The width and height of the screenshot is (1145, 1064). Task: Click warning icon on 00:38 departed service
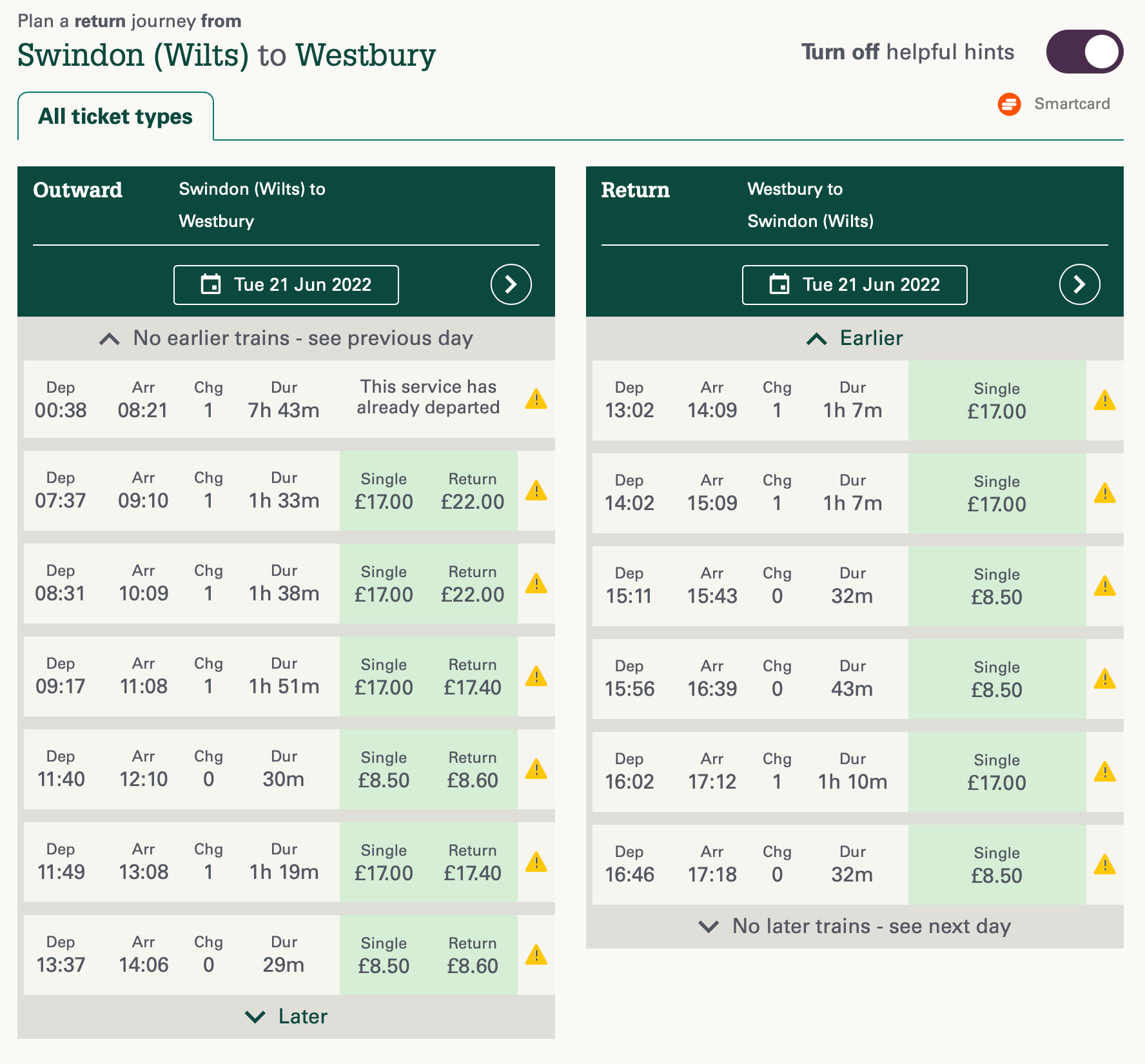click(x=536, y=399)
